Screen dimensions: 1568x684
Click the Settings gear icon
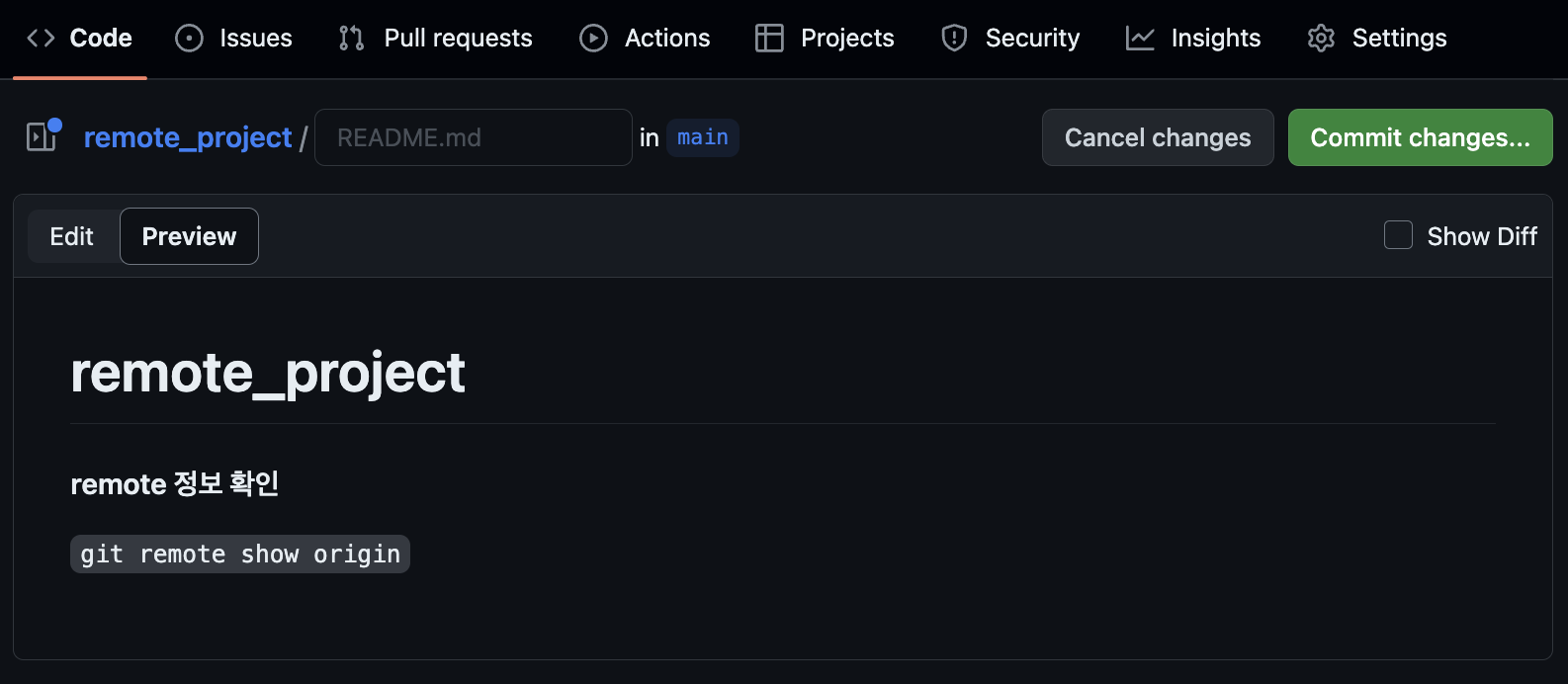click(1321, 38)
